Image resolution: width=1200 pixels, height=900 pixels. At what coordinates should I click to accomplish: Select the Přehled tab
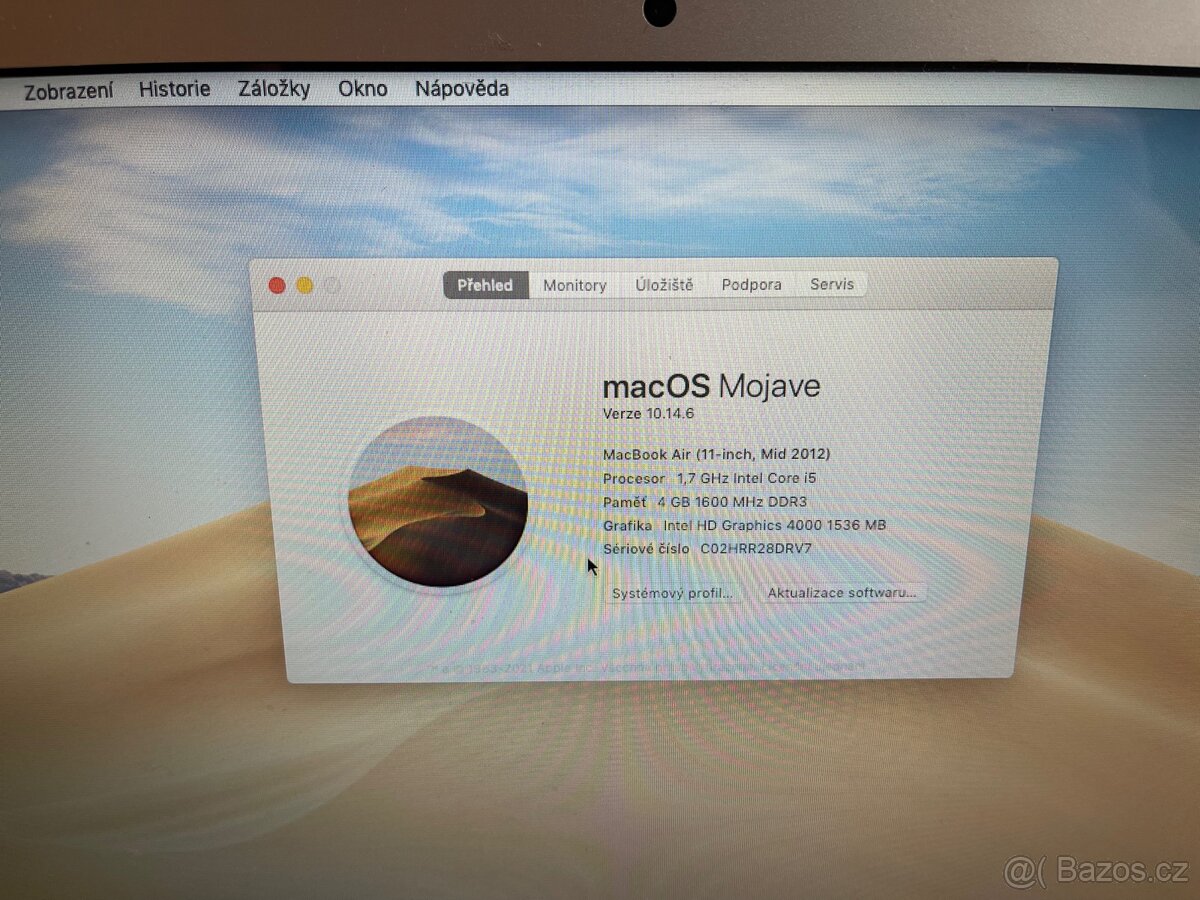tap(484, 285)
